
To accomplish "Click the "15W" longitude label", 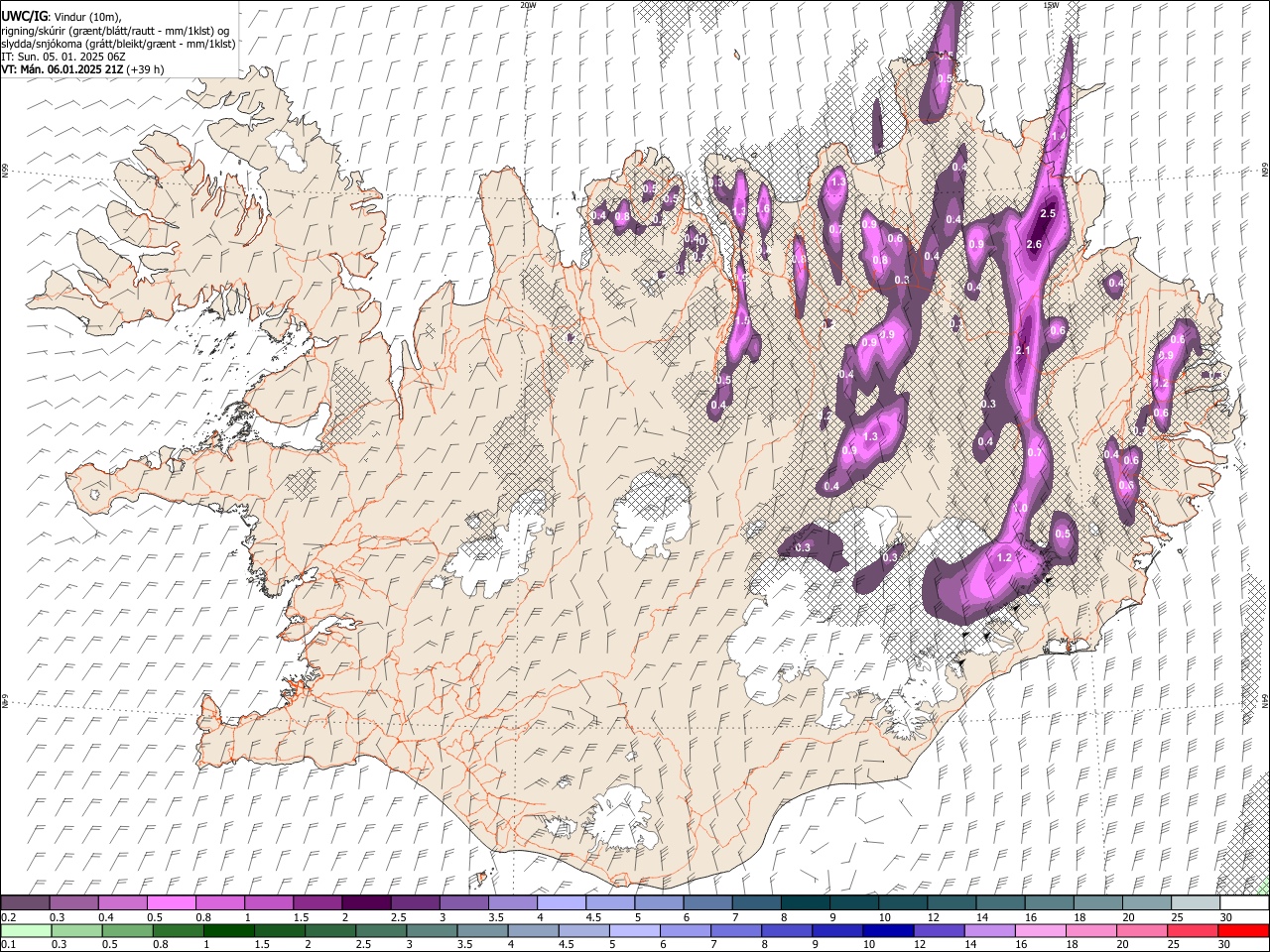I will point(1051,5).
